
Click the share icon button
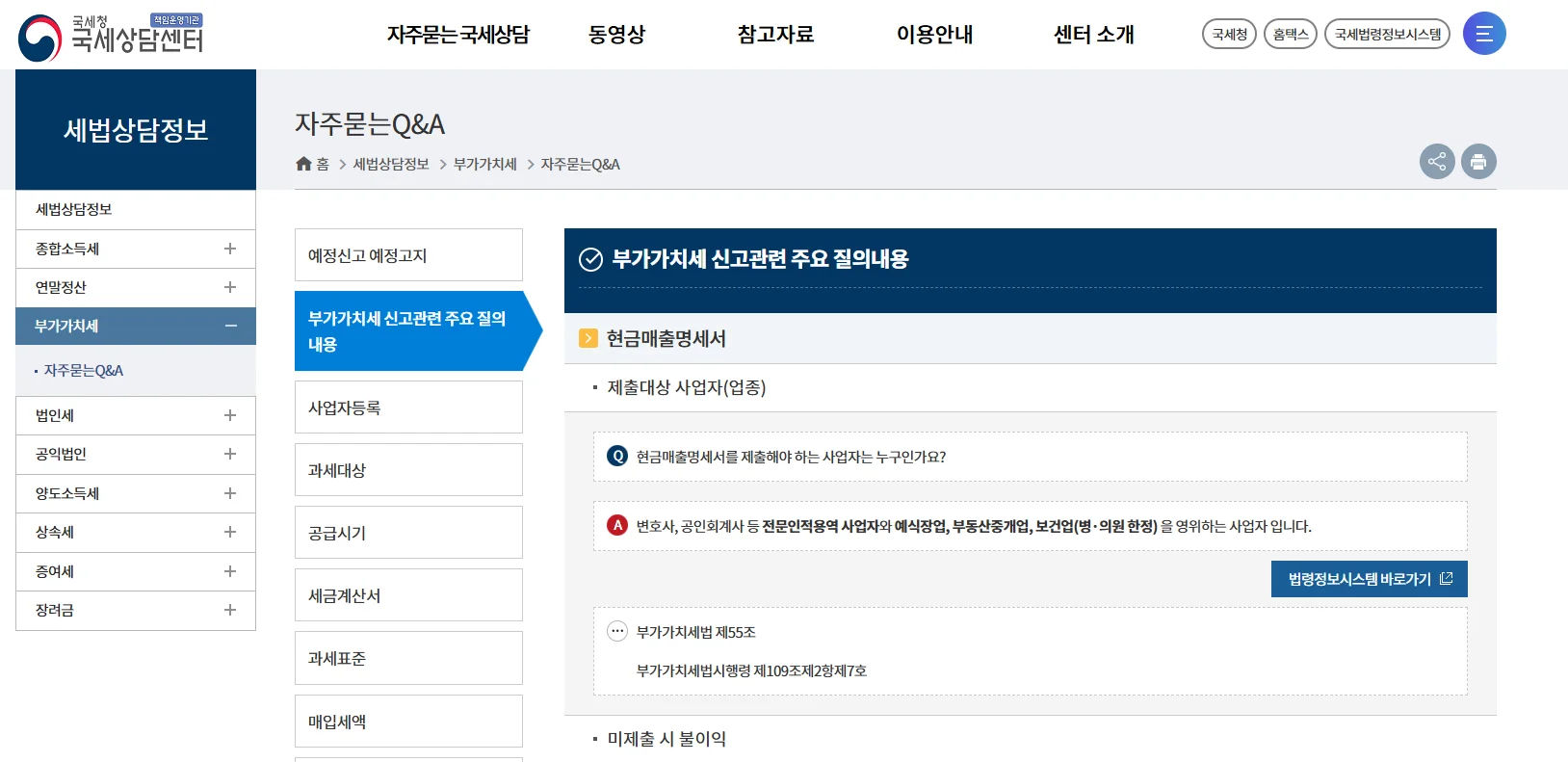[x=1436, y=162]
